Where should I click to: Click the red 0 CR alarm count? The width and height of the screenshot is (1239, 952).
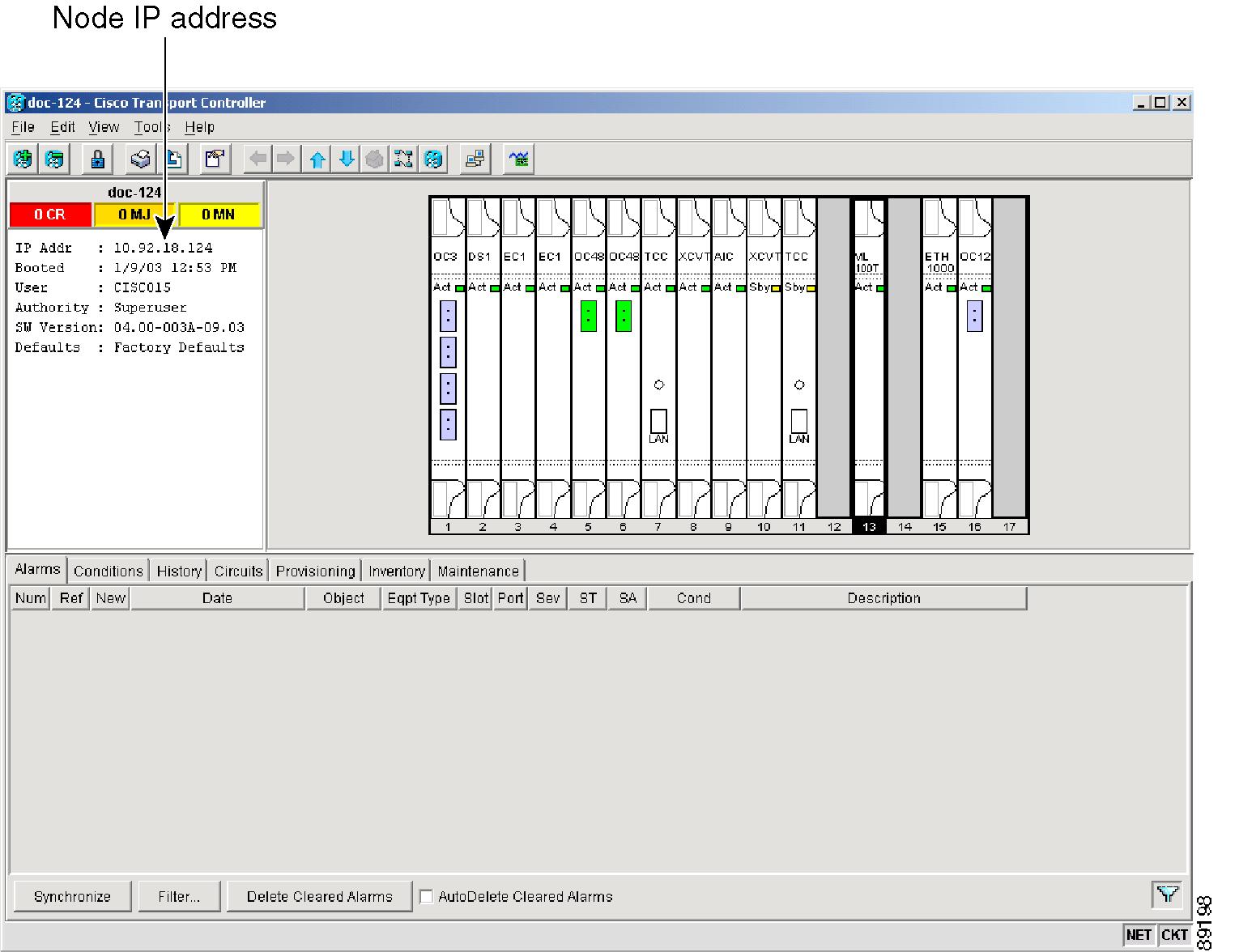[x=50, y=215]
